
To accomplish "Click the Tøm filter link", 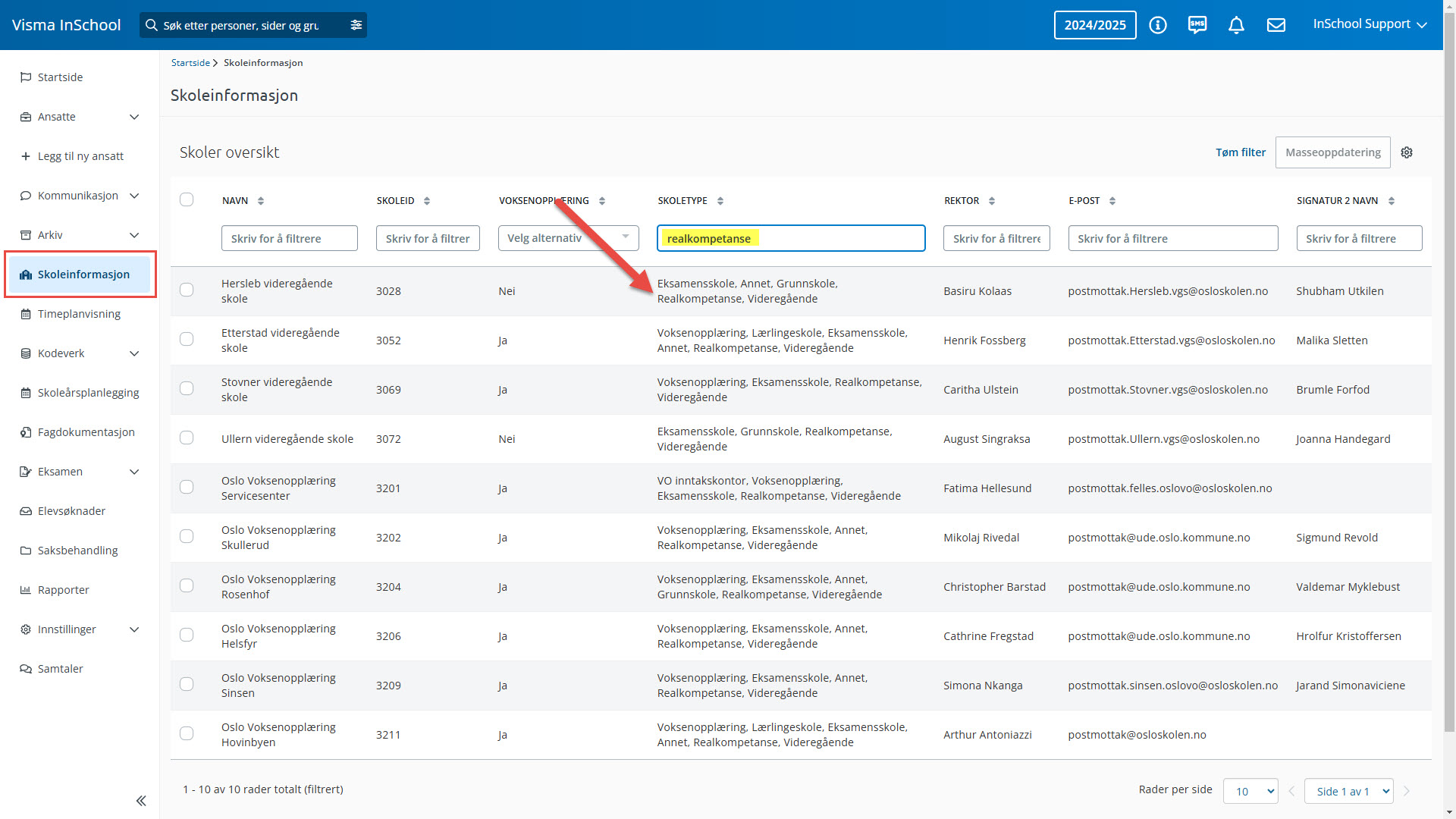I will coord(1241,152).
